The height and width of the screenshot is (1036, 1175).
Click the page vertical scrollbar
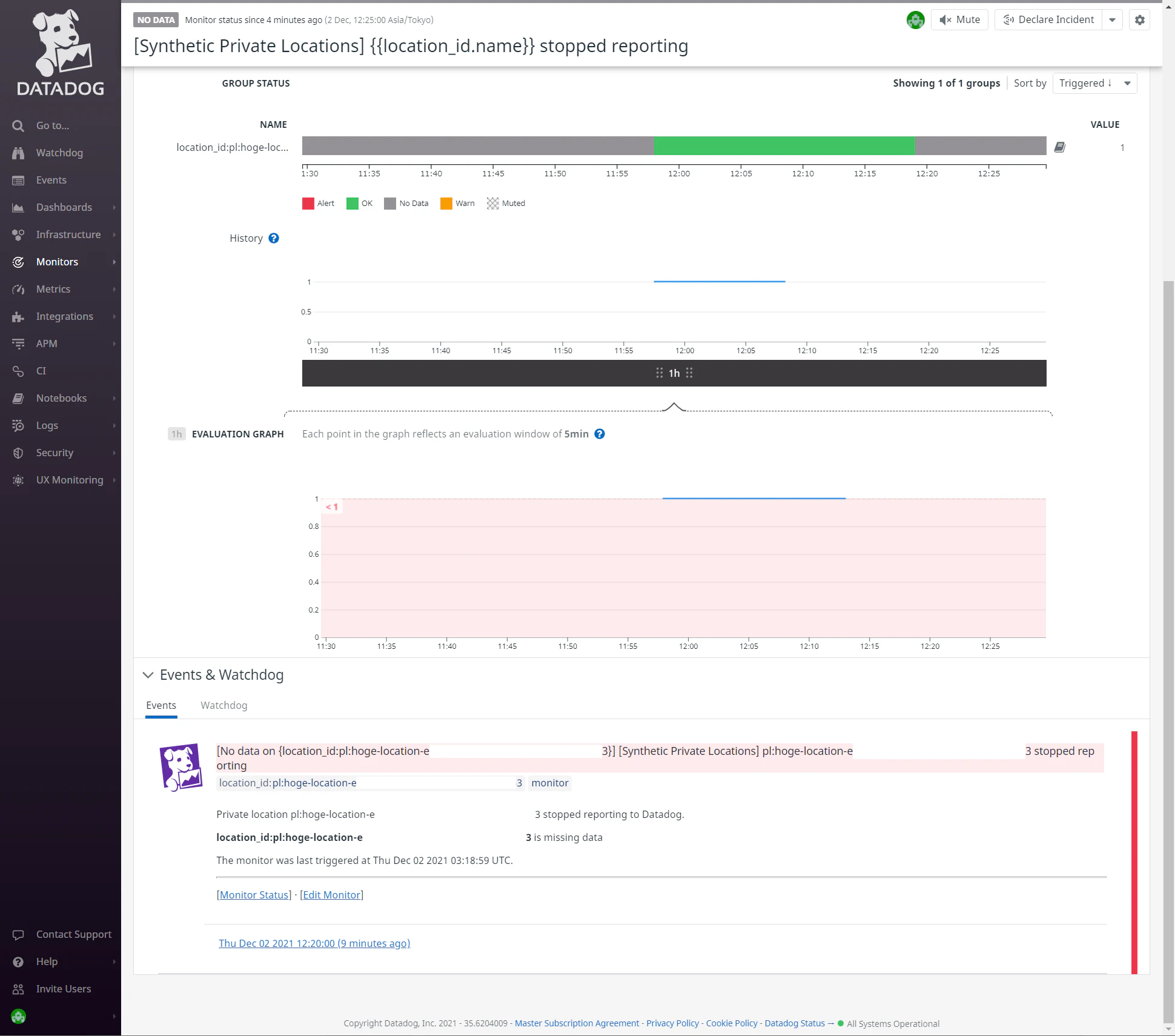point(1168,651)
